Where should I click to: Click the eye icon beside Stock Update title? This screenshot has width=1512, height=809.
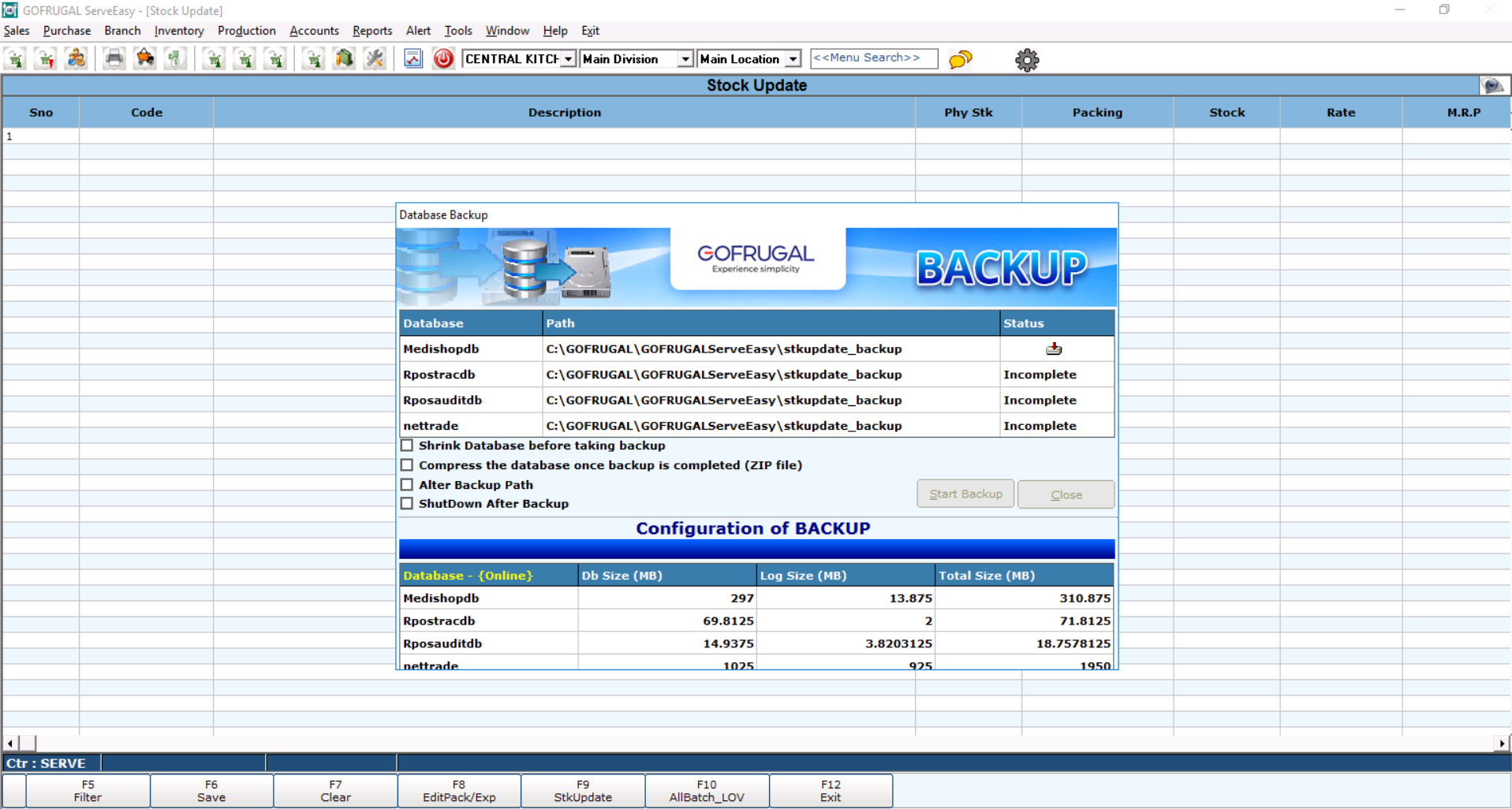click(x=1492, y=85)
